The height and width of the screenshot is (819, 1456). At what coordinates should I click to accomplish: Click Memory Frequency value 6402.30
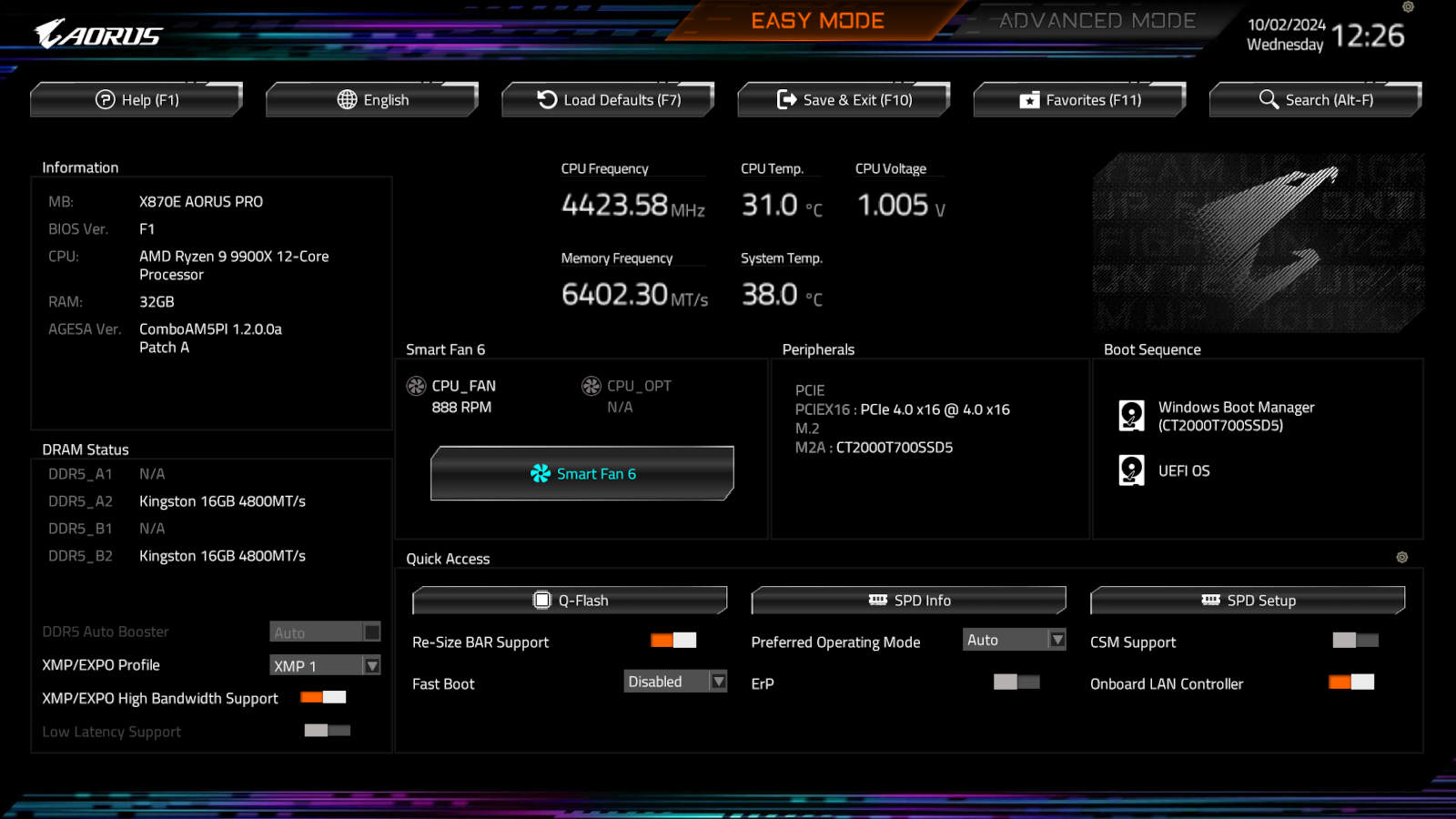(615, 294)
